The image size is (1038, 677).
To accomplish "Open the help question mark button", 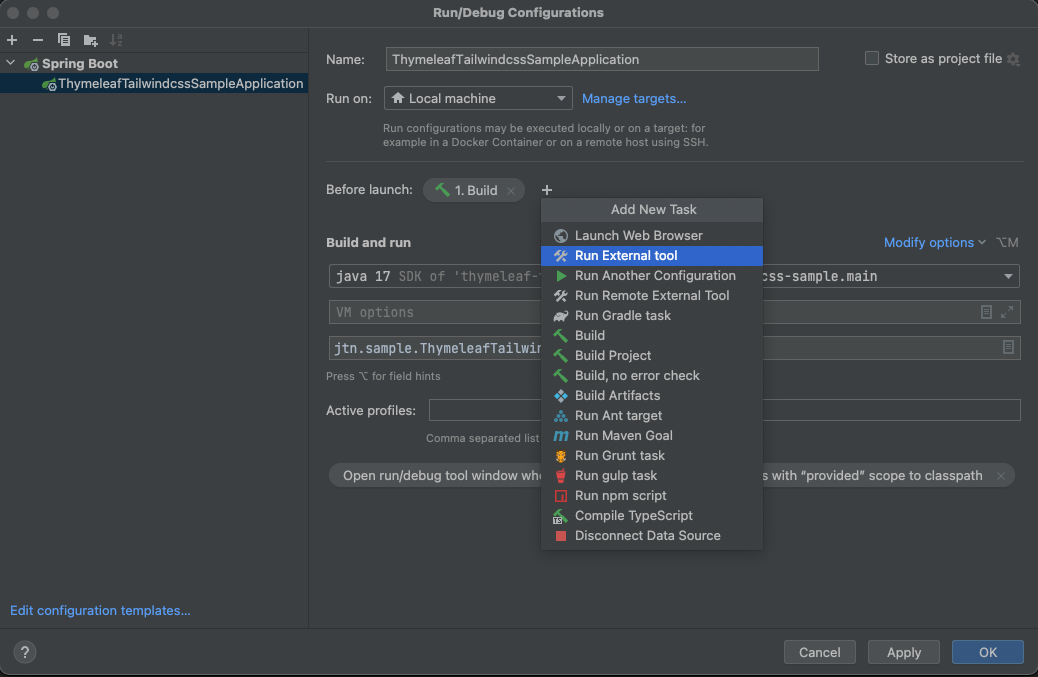I will 25,652.
